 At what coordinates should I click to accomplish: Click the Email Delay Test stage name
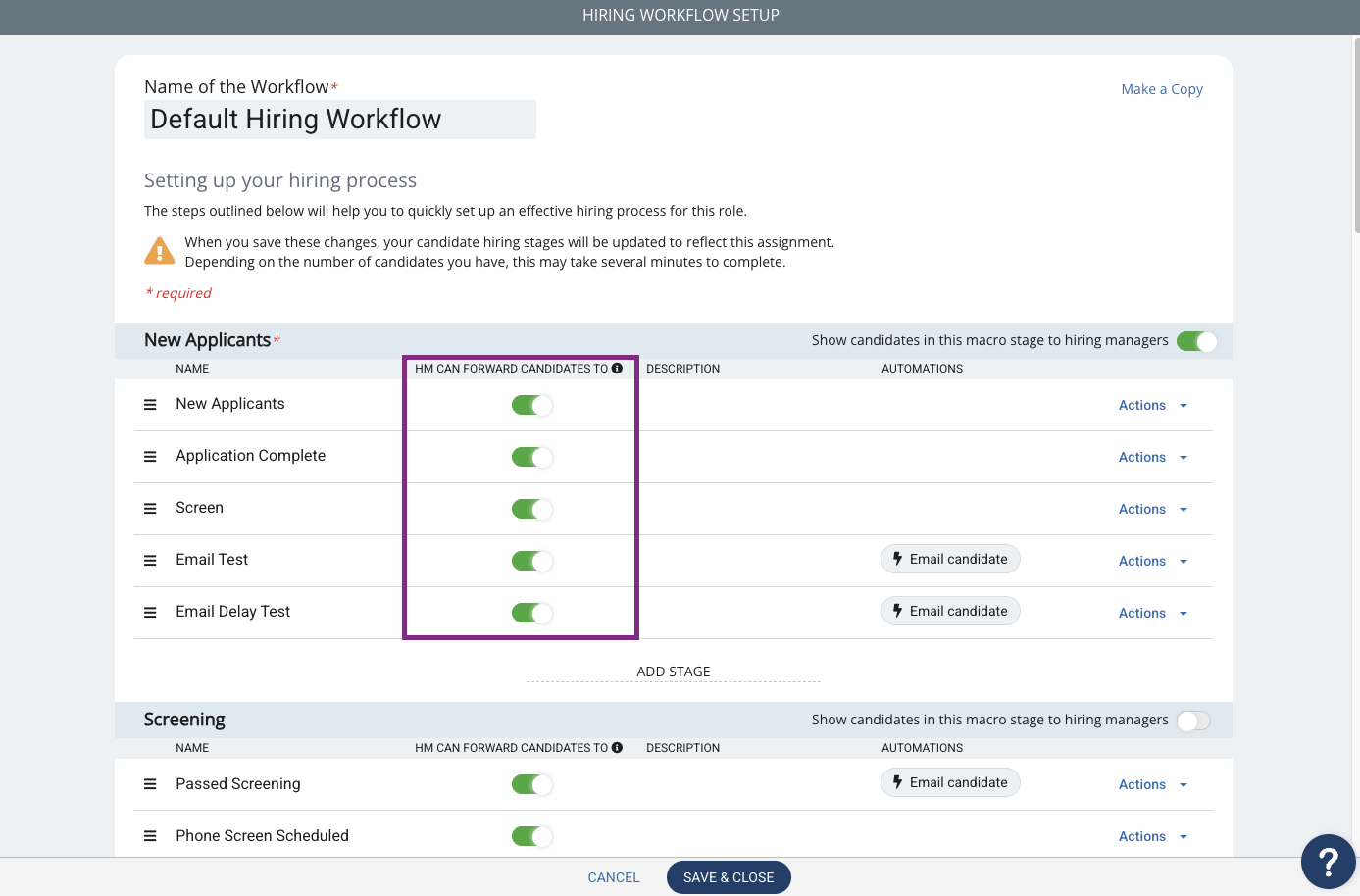pyautogui.click(x=233, y=612)
